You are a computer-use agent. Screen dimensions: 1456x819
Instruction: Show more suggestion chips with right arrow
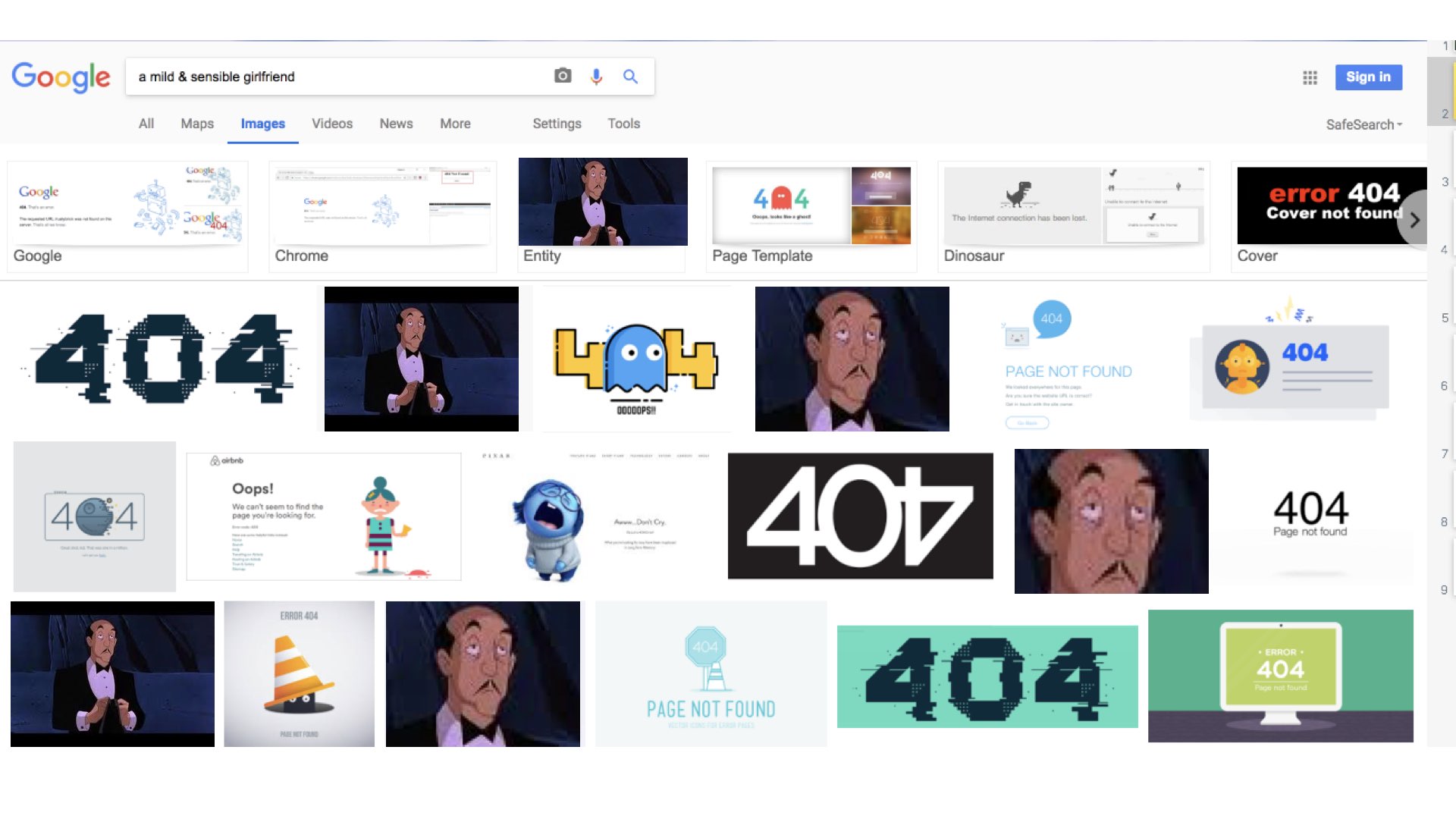1414,220
